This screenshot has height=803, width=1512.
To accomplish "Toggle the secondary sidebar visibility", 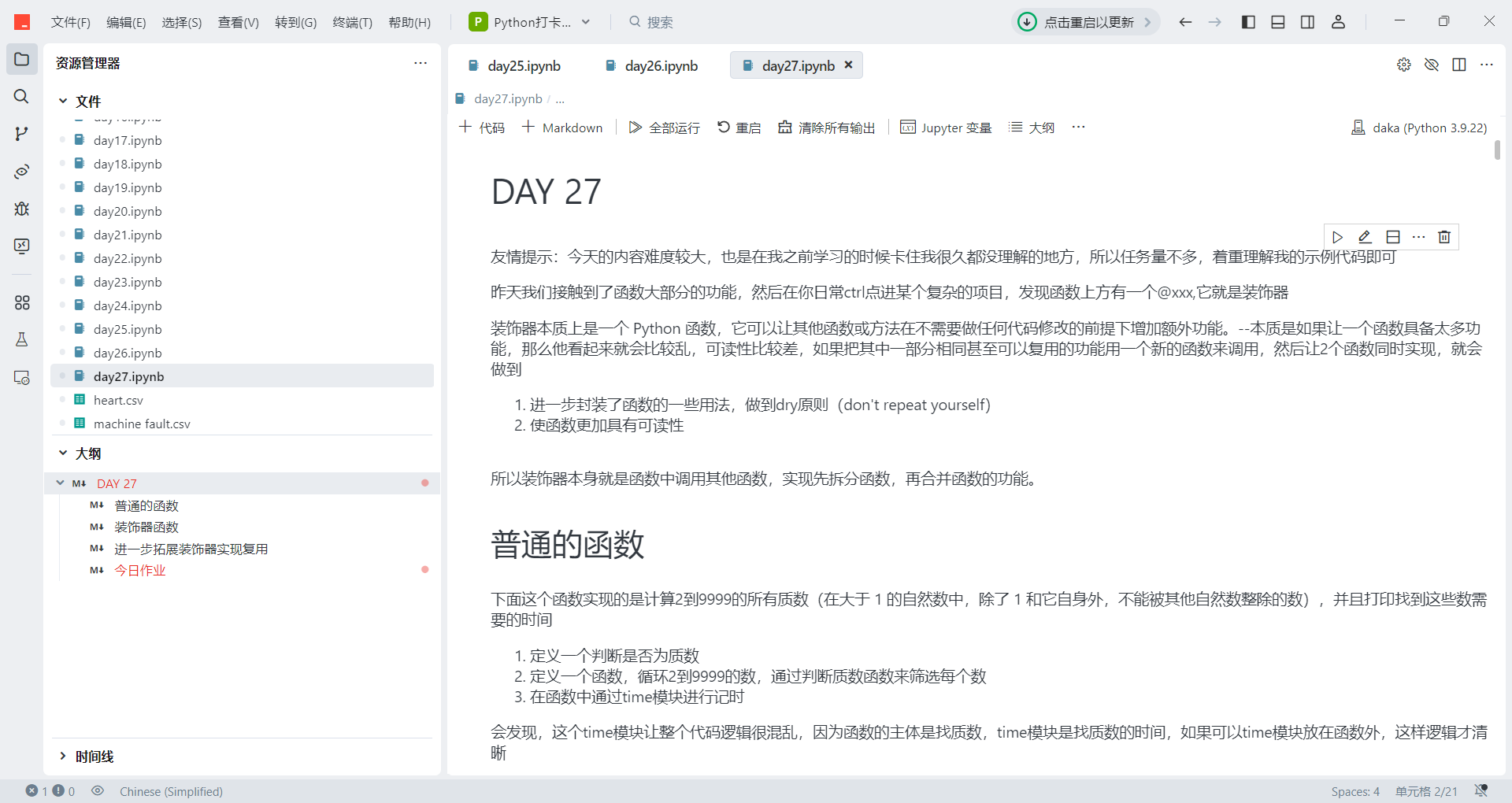I will 1307,21.
